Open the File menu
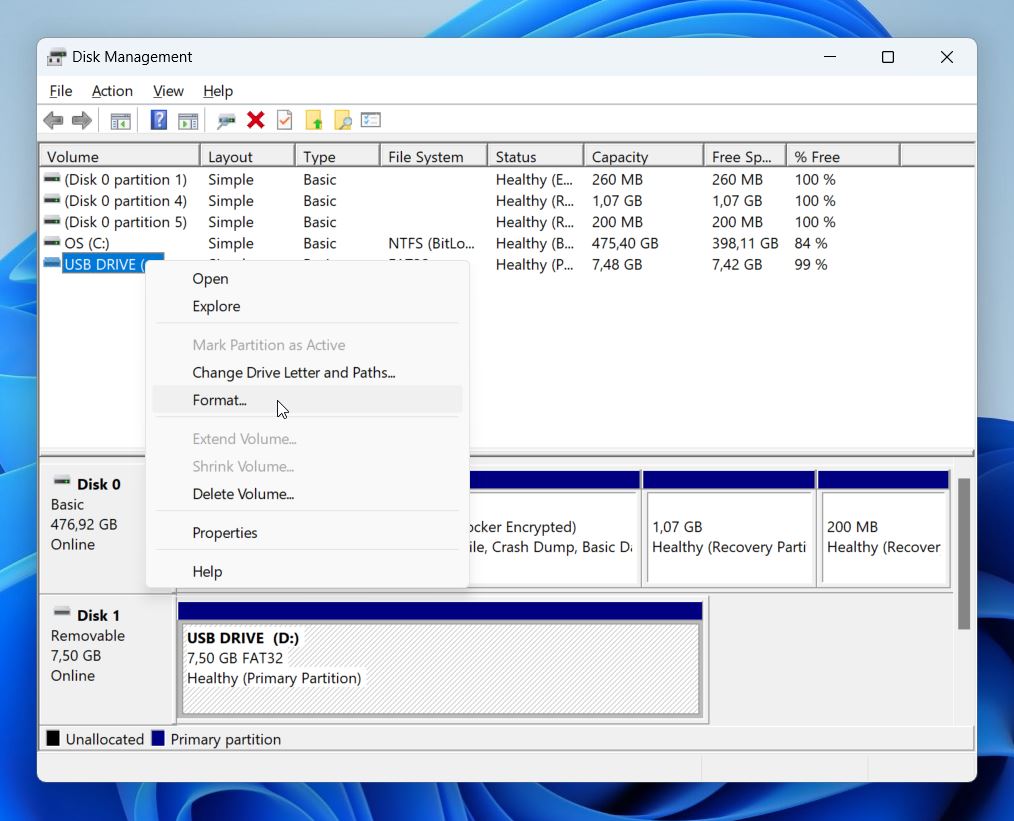This screenshot has width=1014, height=821. click(x=61, y=91)
